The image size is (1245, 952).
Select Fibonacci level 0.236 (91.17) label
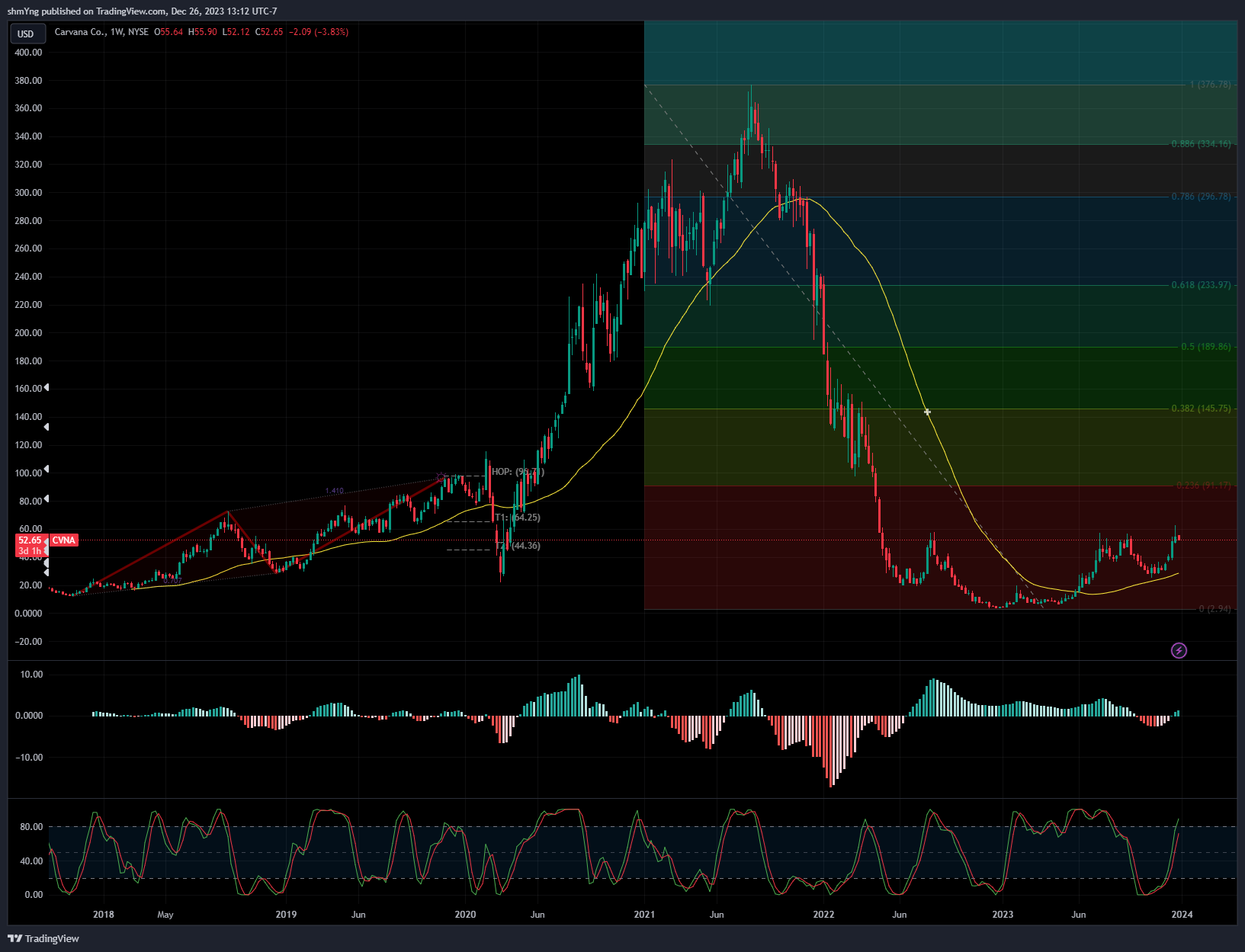tap(1203, 486)
